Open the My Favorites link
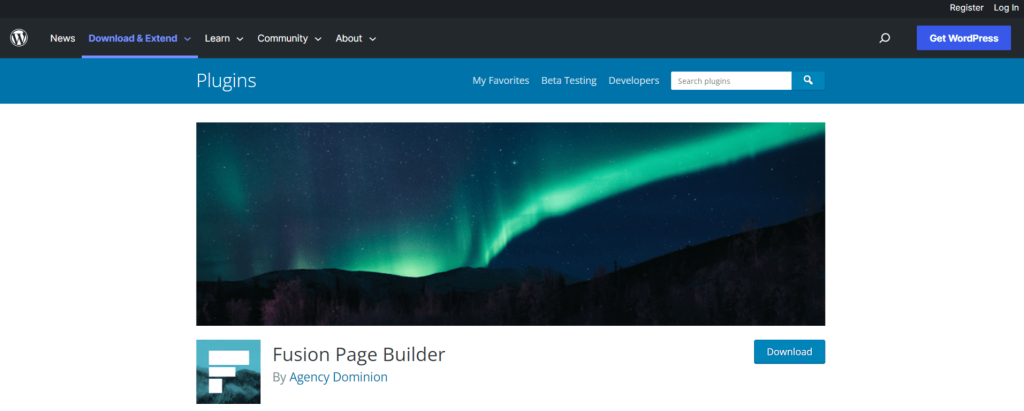The height and width of the screenshot is (411, 1024). [501, 80]
